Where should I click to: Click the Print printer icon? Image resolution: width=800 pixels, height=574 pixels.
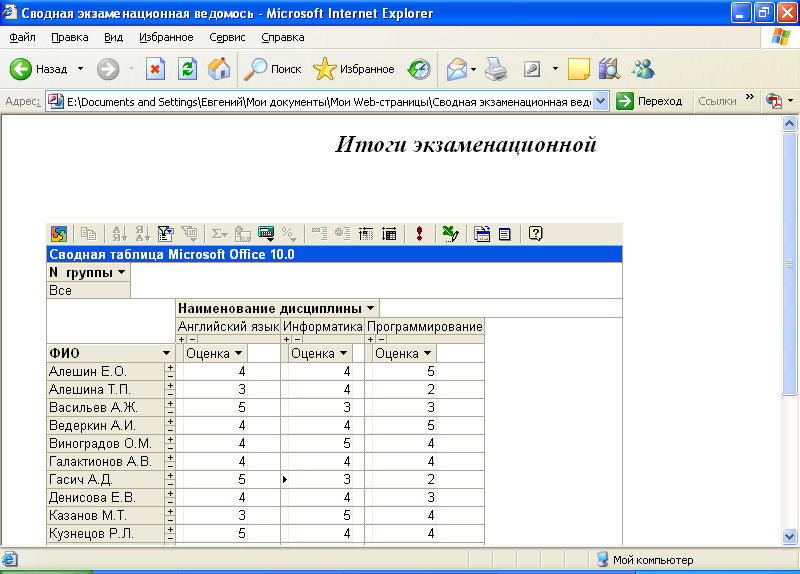[x=496, y=69]
